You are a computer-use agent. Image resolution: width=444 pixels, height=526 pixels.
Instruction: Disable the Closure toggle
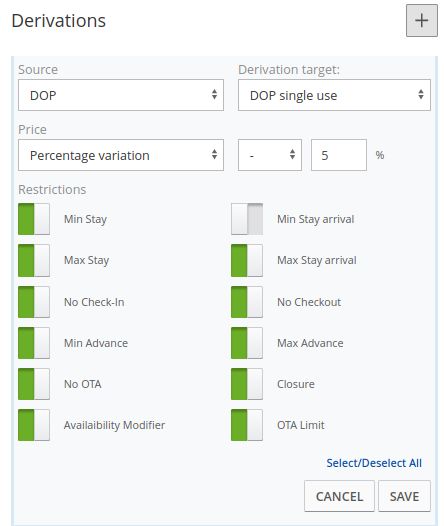click(x=247, y=384)
